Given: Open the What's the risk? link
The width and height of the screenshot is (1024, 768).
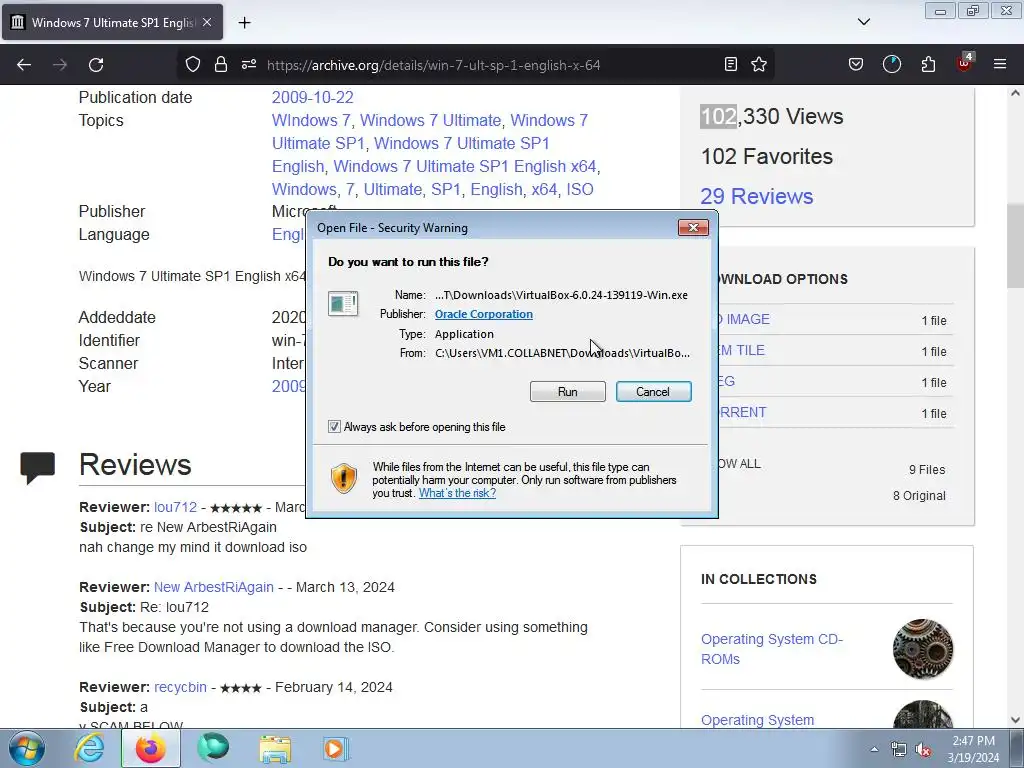Looking at the screenshot, I should point(457,493).
